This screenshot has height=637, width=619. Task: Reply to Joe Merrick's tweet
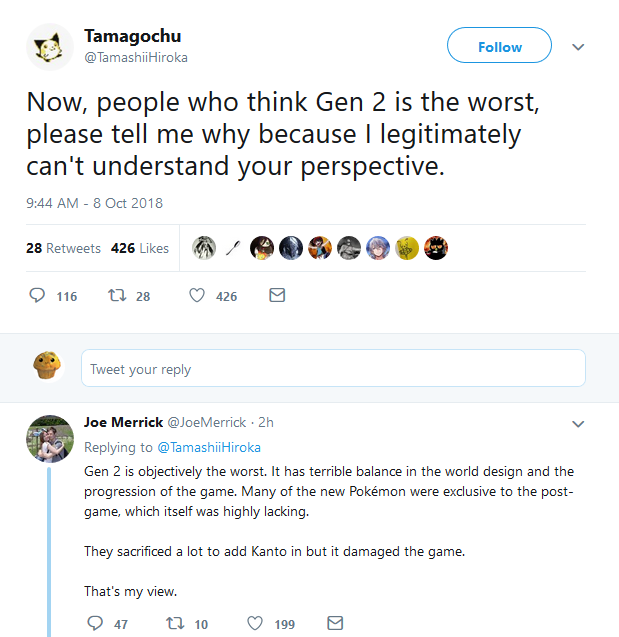click(95, 623)
